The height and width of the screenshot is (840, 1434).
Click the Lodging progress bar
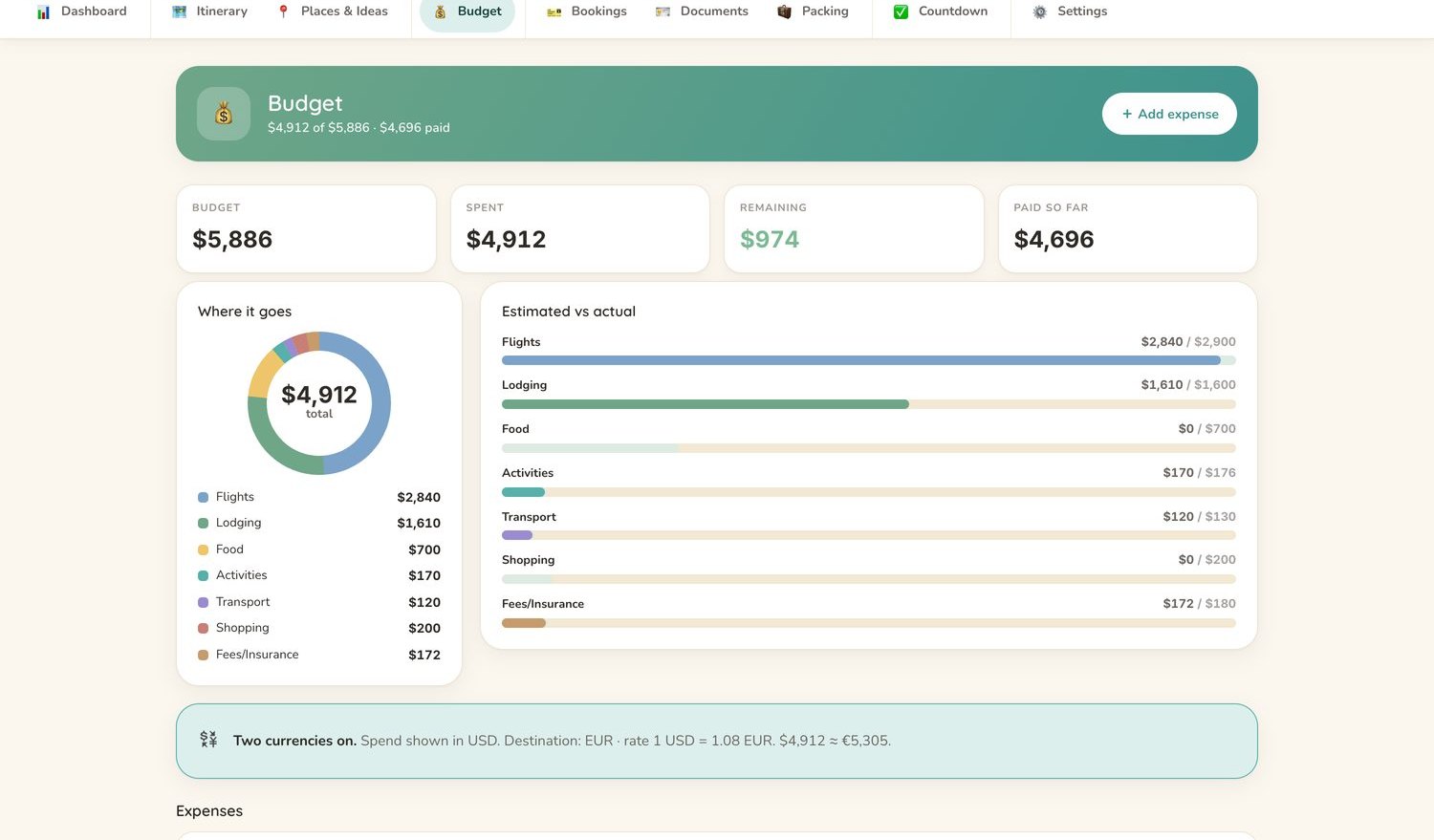[869, 404]
